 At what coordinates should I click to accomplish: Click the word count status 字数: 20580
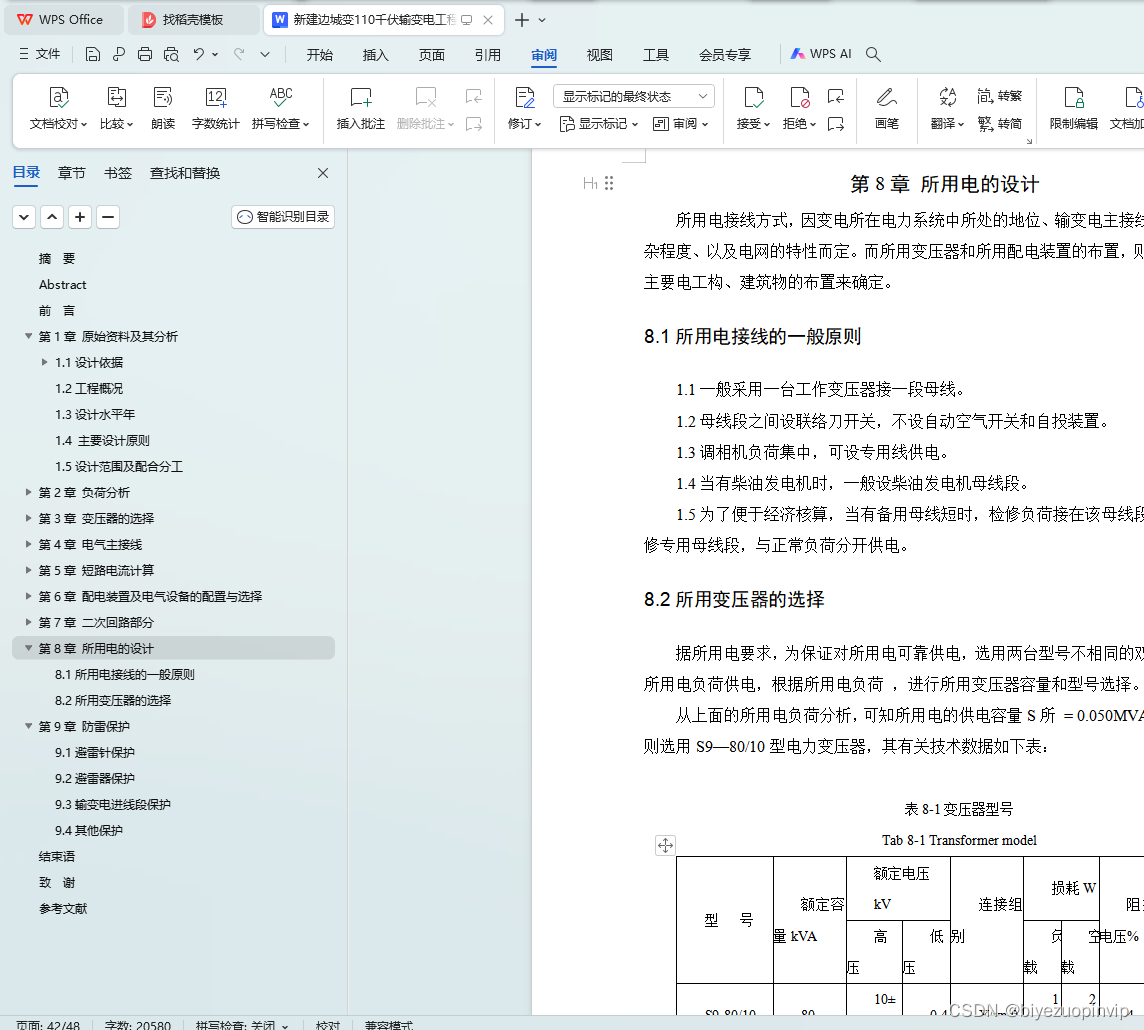click(138, 1024)
